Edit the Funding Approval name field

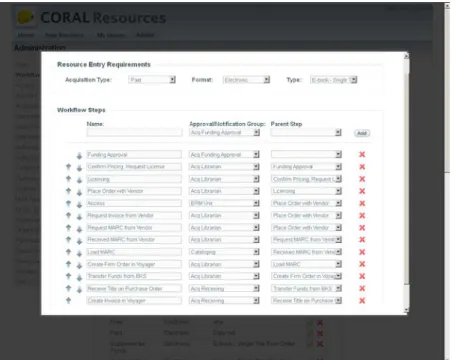tap(134, 155)
